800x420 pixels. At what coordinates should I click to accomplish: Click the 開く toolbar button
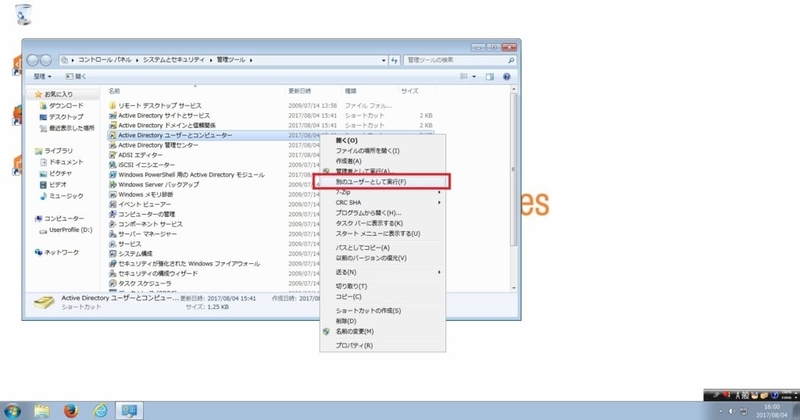click(76, 77)
